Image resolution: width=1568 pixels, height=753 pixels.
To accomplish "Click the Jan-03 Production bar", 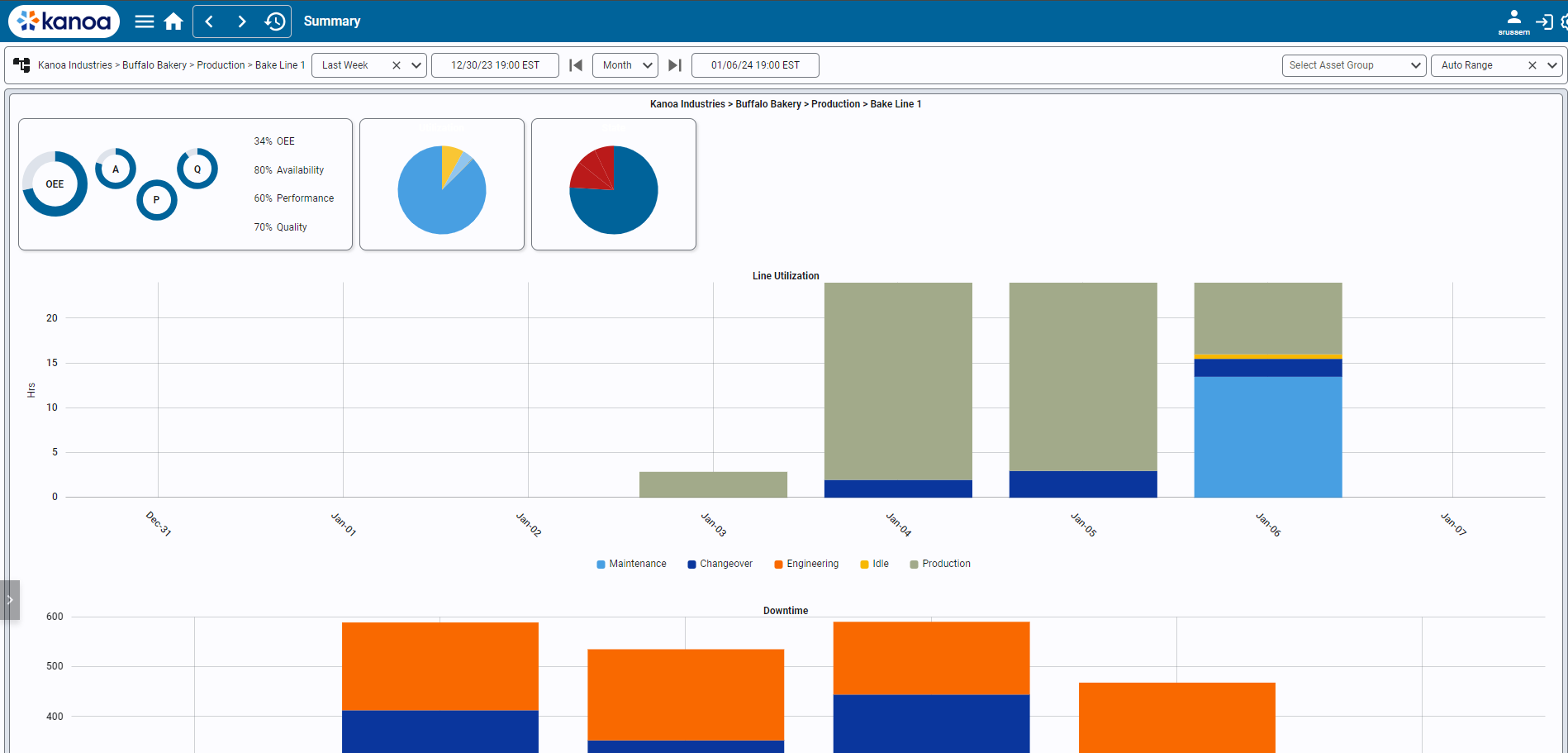I will pyautogui.click(x=713, y=484).
